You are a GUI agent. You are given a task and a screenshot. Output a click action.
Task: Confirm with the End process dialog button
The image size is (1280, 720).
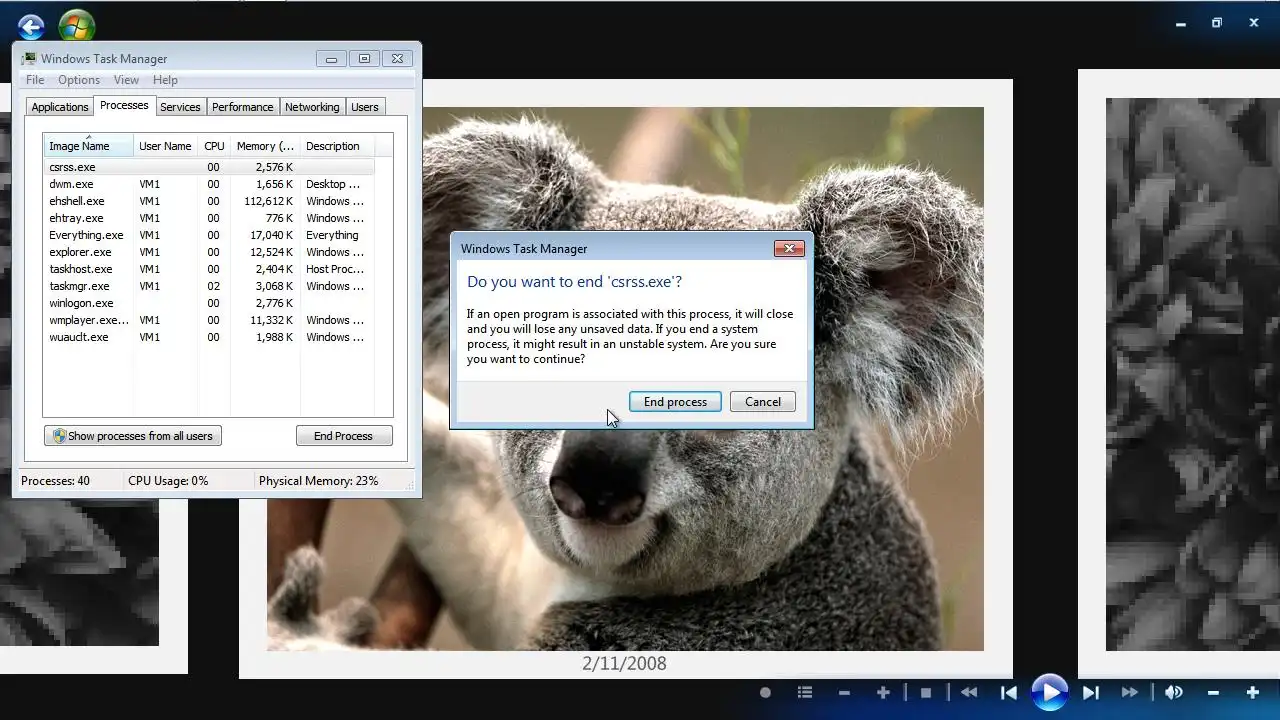pyautogui.click(x=675, y=402)
